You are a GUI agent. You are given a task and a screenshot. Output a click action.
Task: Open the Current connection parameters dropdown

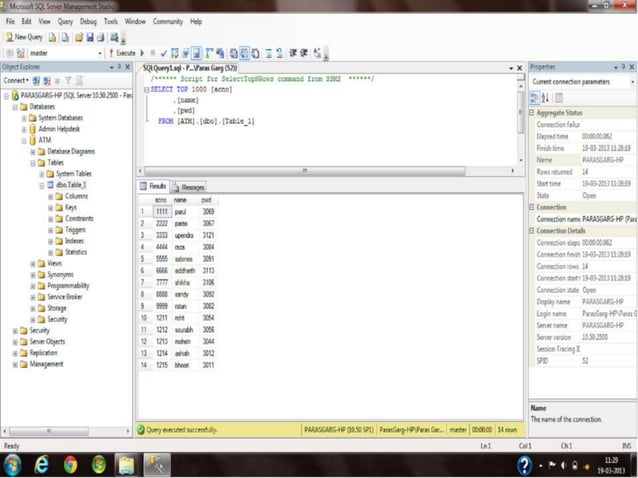click(631, 82)
